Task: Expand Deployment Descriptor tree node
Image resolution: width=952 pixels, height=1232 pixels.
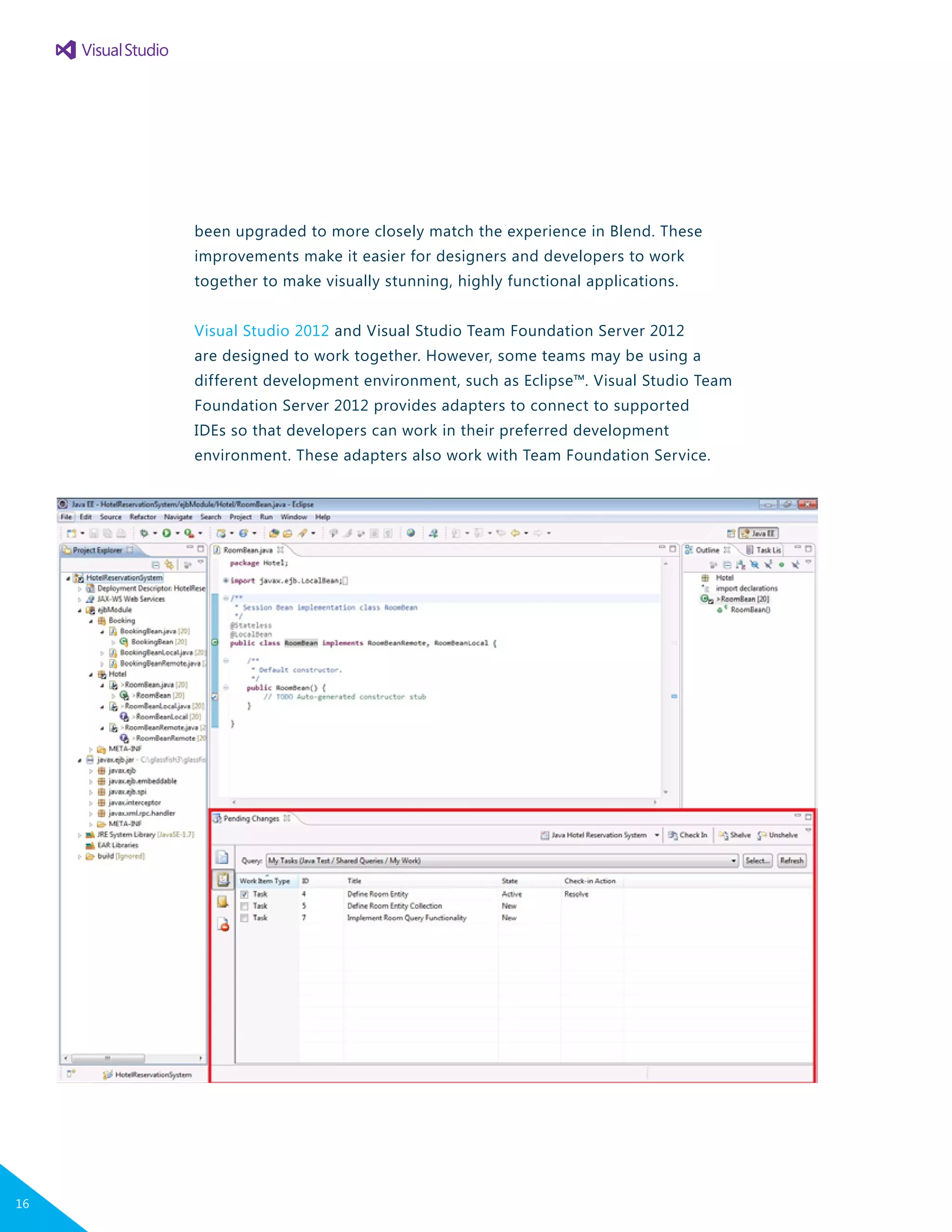Action: pyautogui.click(x=79, y=589)
